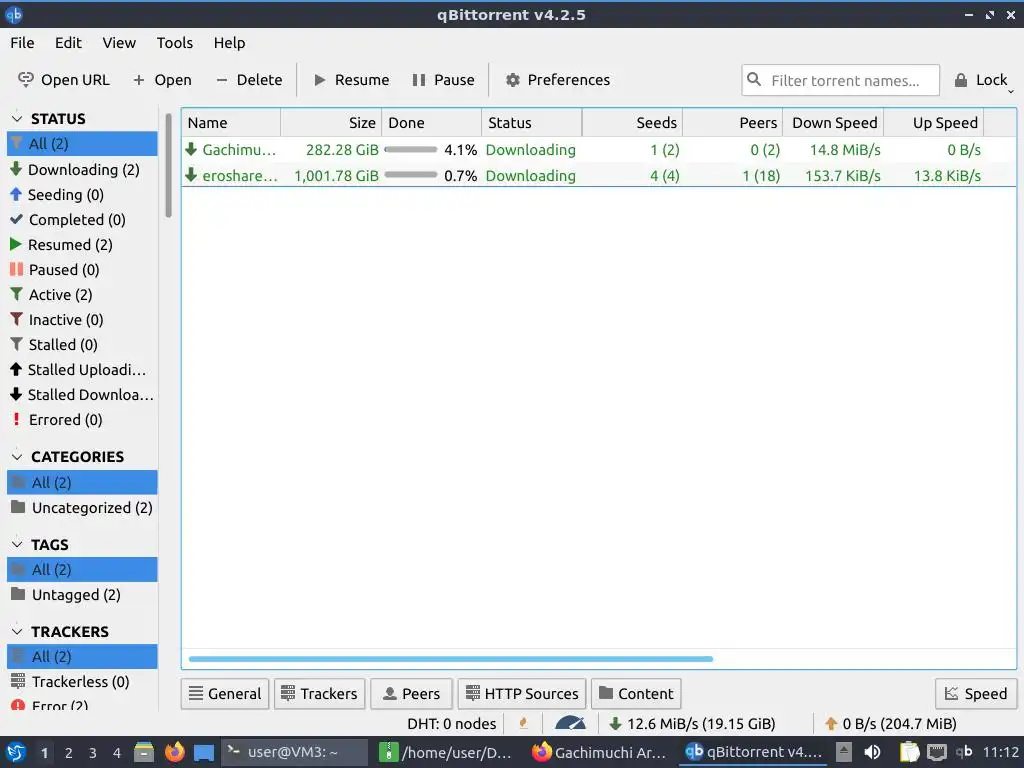Select the Stalled Uploading status filter
The height and width of the screenshot is (768, 1024).
click(82, 370)
